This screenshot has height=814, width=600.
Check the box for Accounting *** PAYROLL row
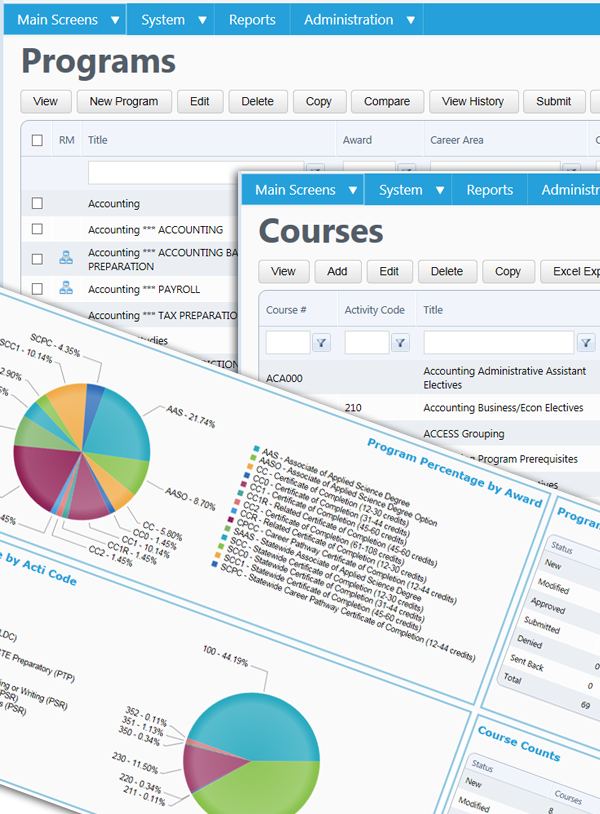[37, 289]
